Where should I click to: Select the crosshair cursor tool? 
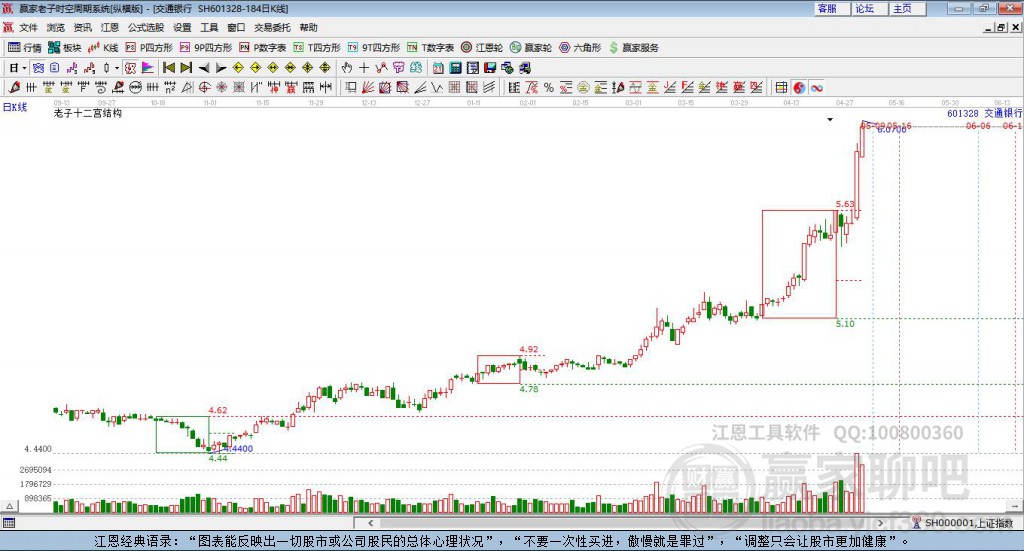click(x=364, y=68)
